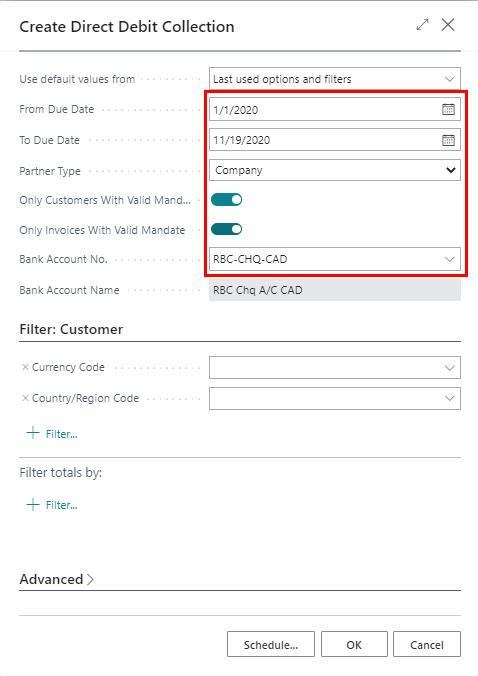Remove the Currency Code filter

coord(25,367)
